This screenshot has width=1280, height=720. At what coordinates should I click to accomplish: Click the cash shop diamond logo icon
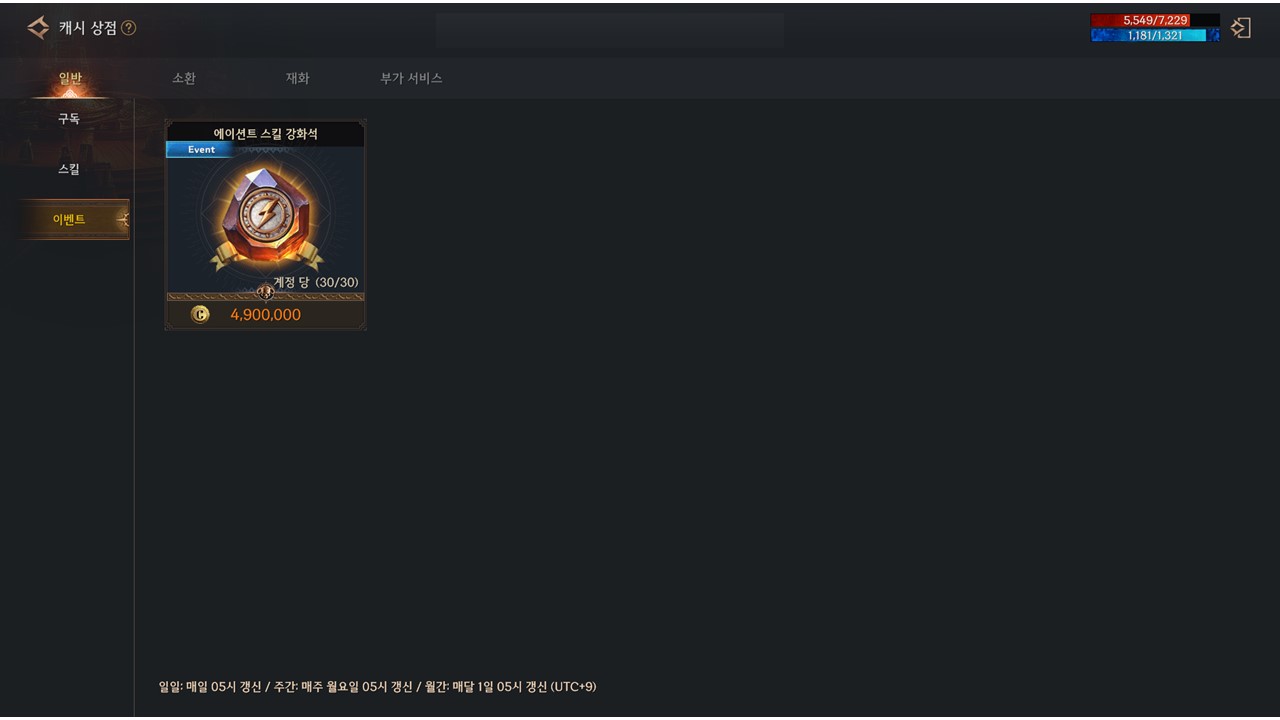[38, 28]
